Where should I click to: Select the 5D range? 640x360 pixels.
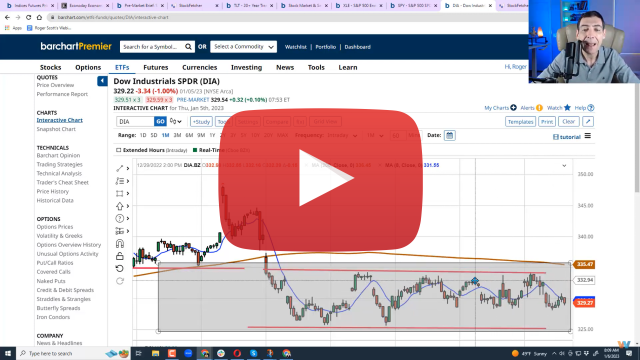coord(153,135)
